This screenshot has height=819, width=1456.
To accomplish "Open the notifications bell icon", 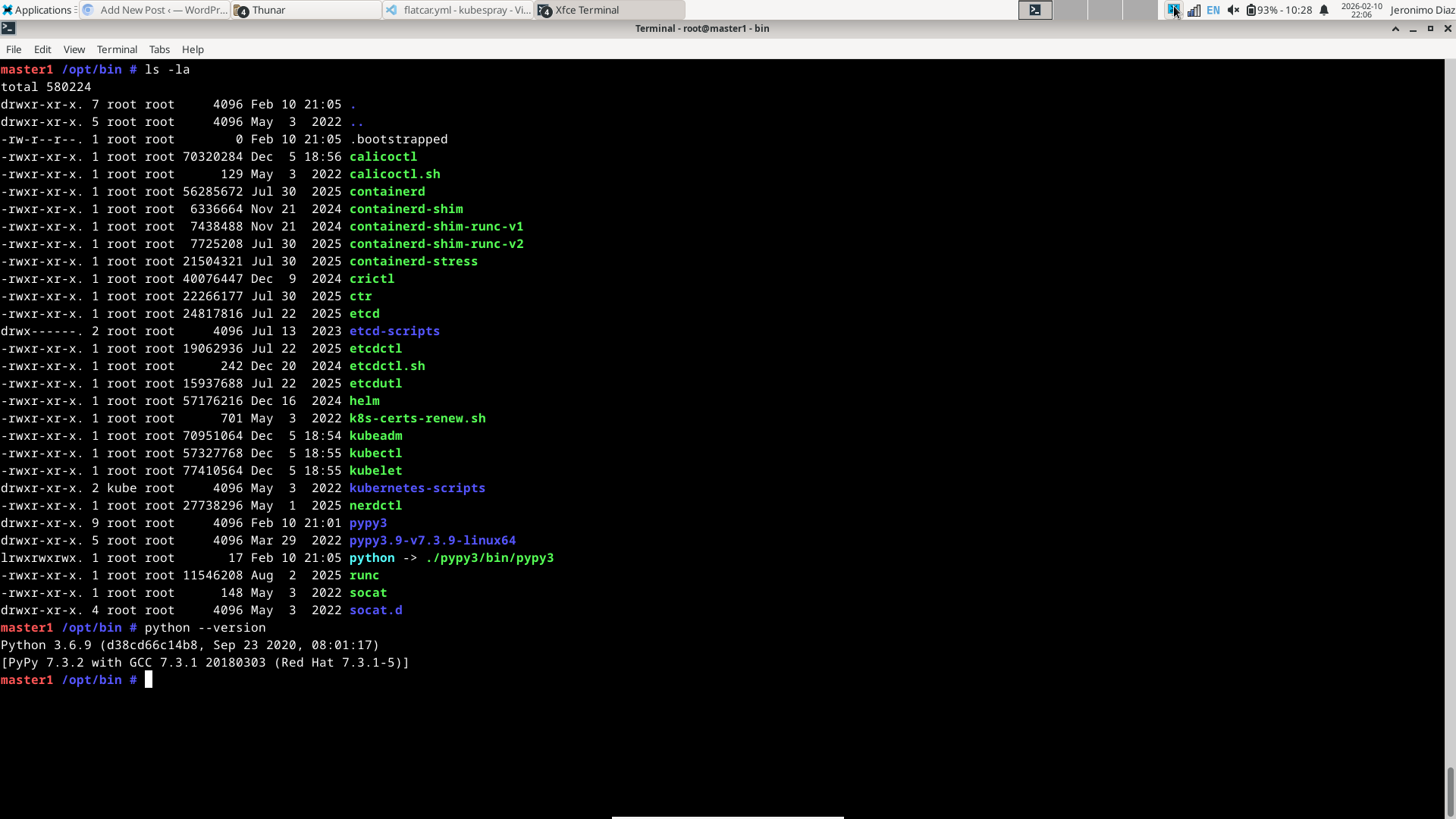I will [x=1324, y=10].
